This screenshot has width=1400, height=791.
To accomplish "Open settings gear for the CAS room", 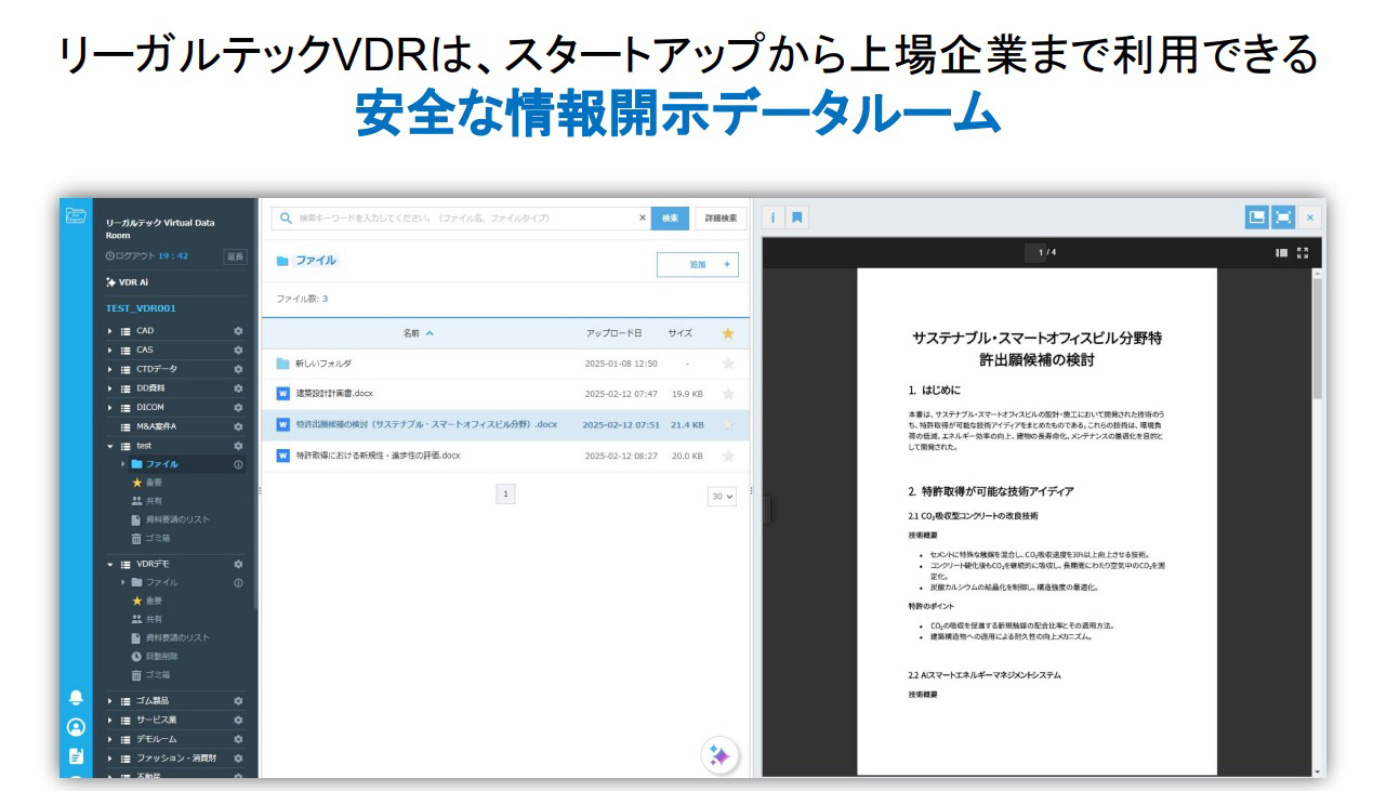I will (x=238, y=350).
